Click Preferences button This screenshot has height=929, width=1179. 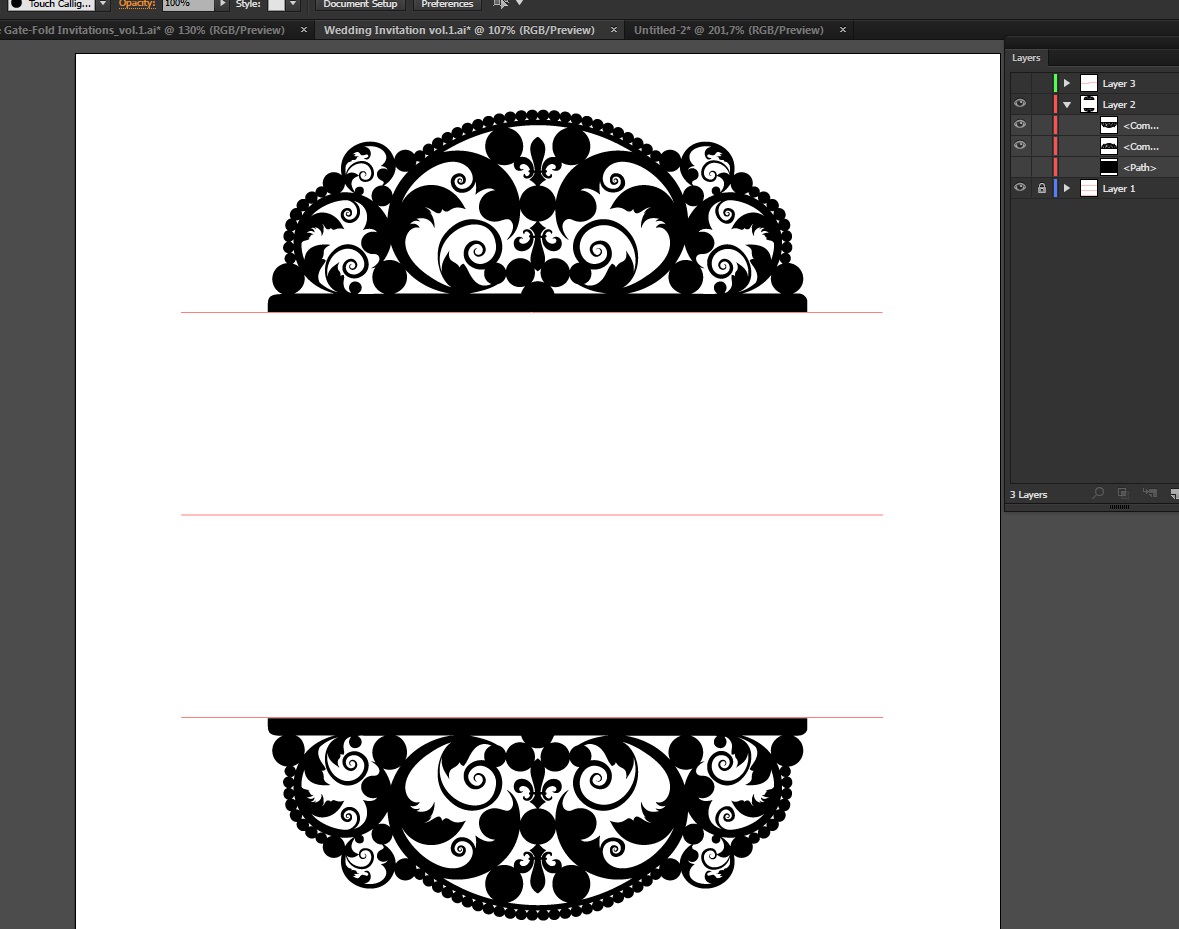tap(447, 4)
